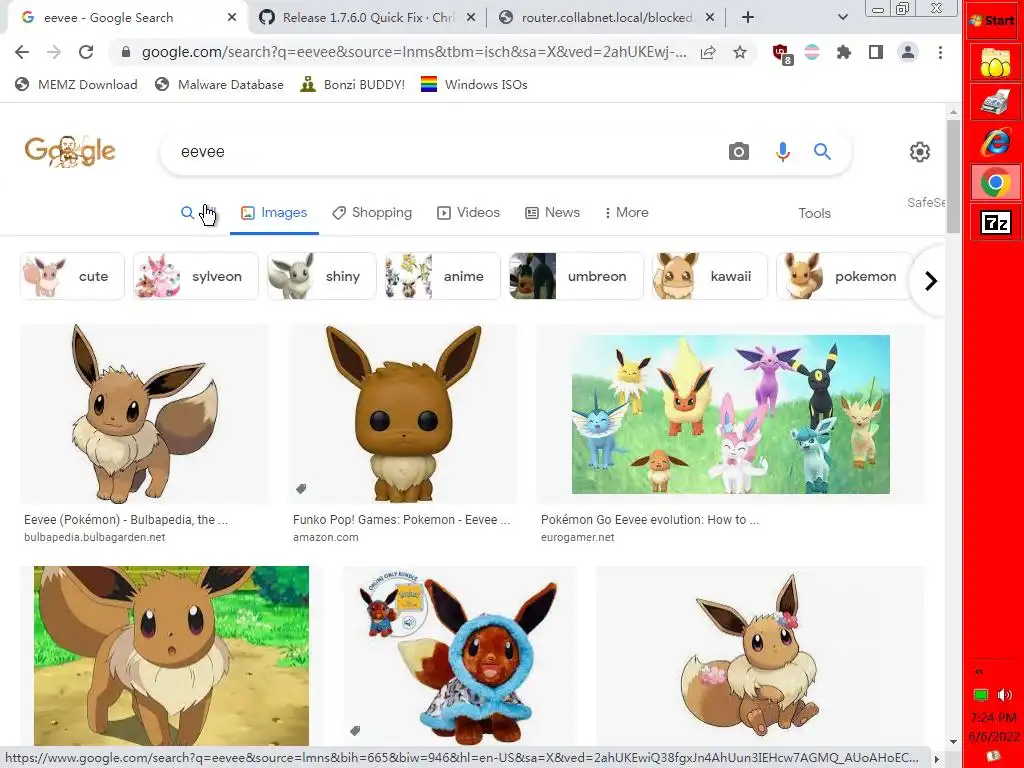The width and height of the screenshot is (1024, 768).
Task: Switch to Shopping results
Action: (372, 213)
